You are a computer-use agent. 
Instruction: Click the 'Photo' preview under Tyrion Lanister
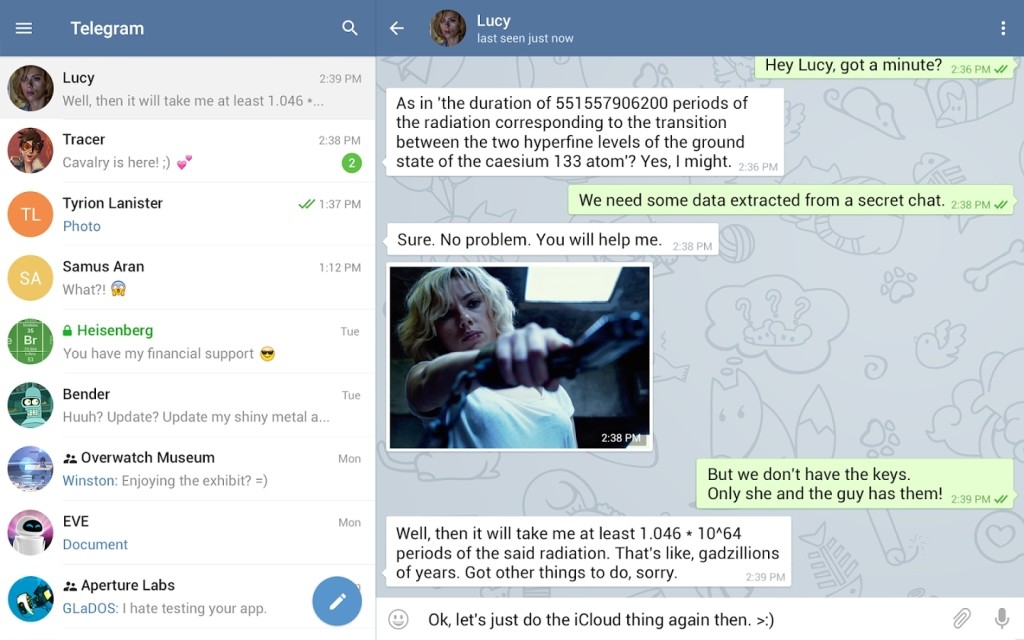click(82, 227)
